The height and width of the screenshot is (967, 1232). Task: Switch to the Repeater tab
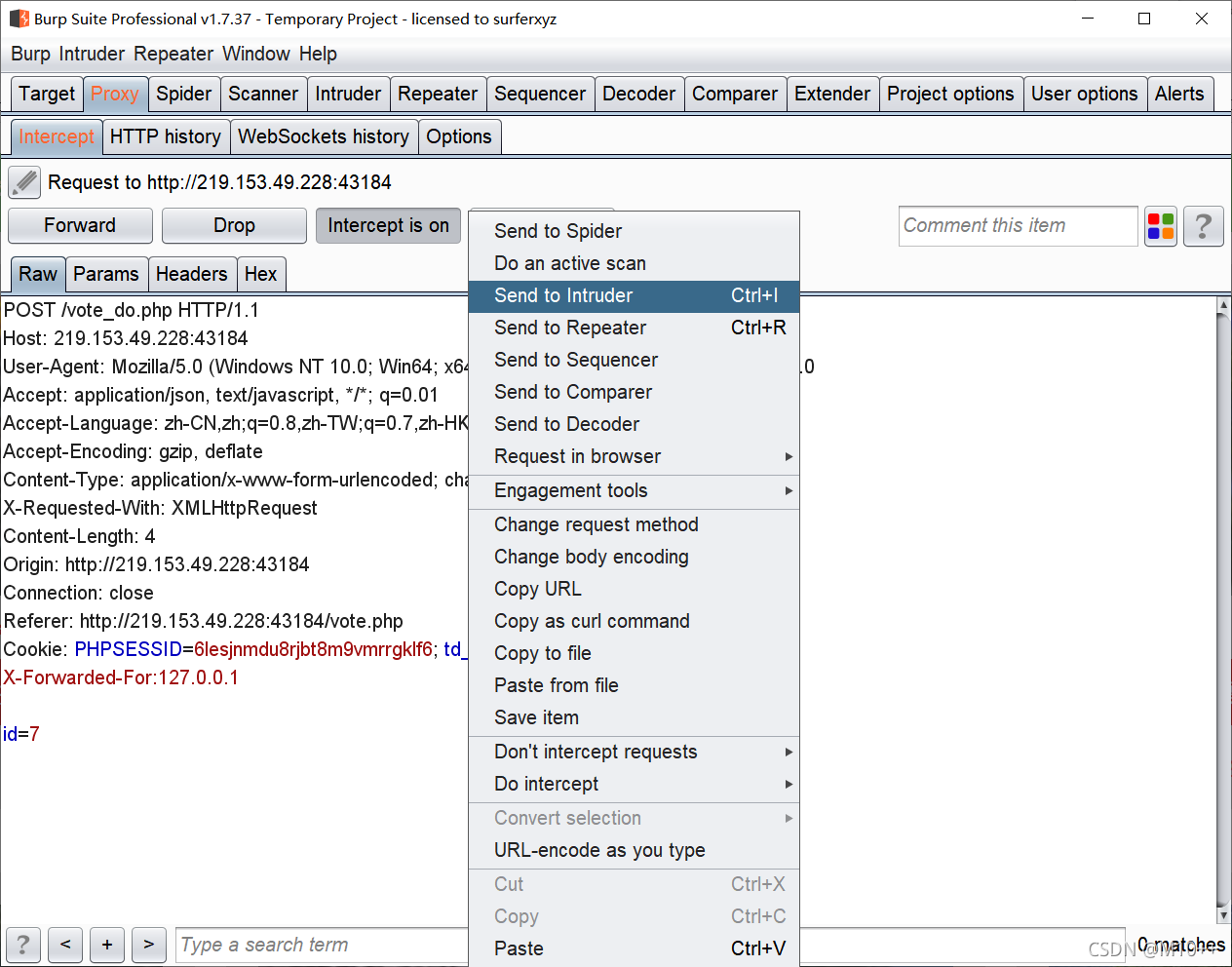(438, 94)
